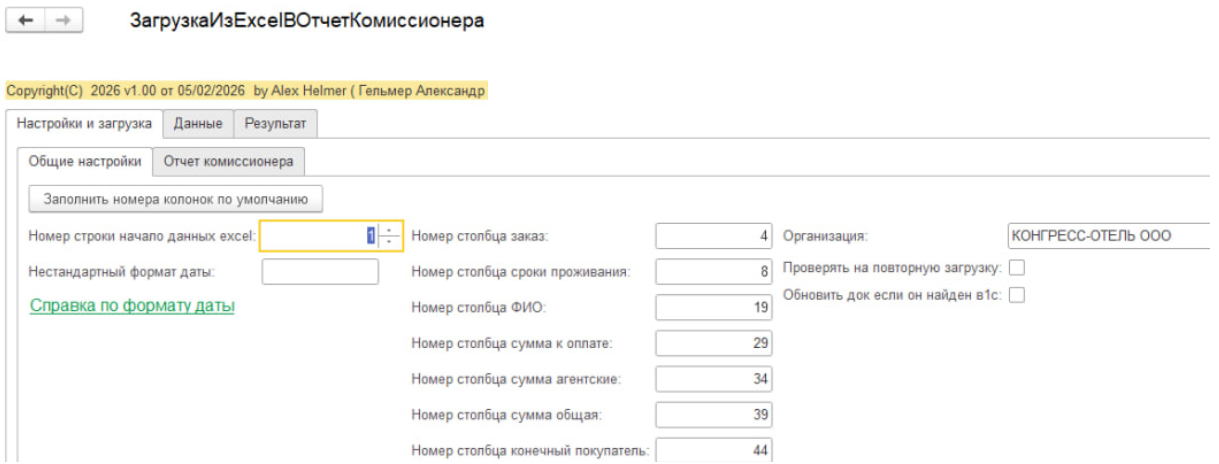Screen dimensions: 1219x464
Task: Select the 'Номер столбца ФИО' field
Action: (x=714, y=307)
